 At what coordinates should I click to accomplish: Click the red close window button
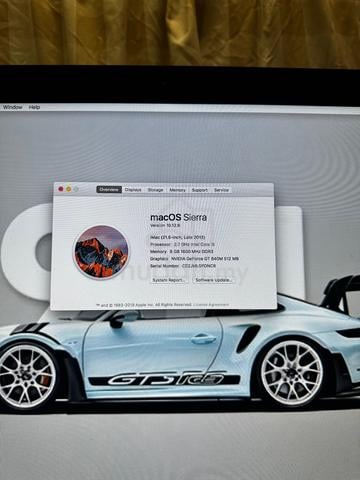pyautogui.click(x=61, y=189)
